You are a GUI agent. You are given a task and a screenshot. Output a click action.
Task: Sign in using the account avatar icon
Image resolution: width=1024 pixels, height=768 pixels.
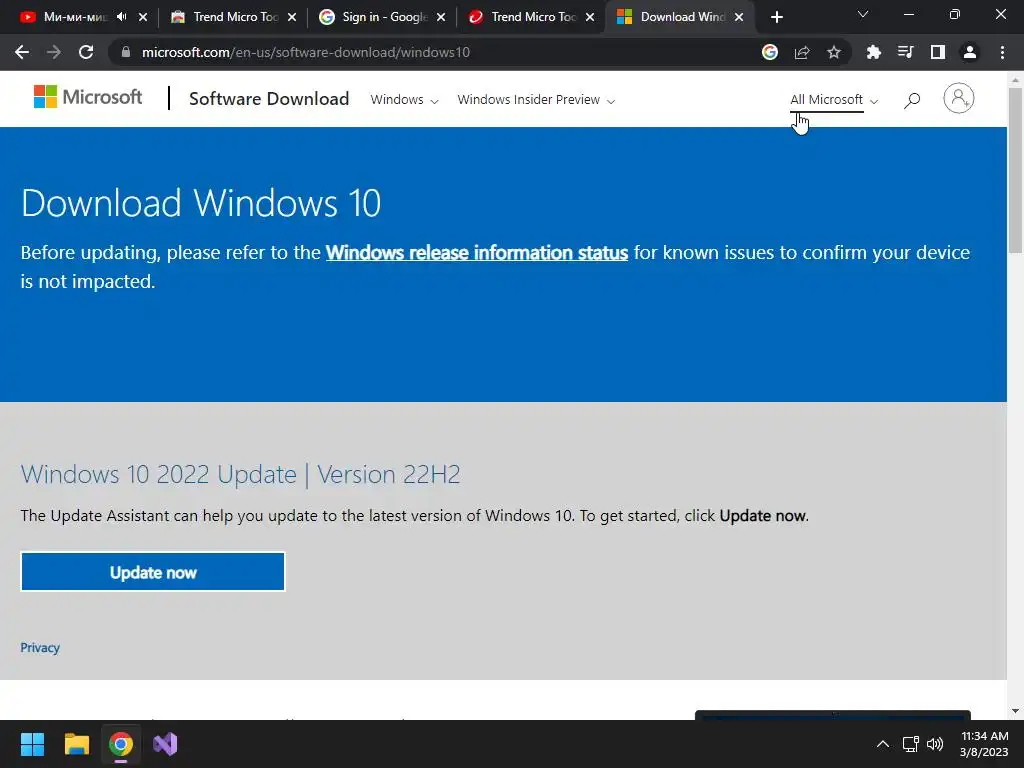[959, 99]
